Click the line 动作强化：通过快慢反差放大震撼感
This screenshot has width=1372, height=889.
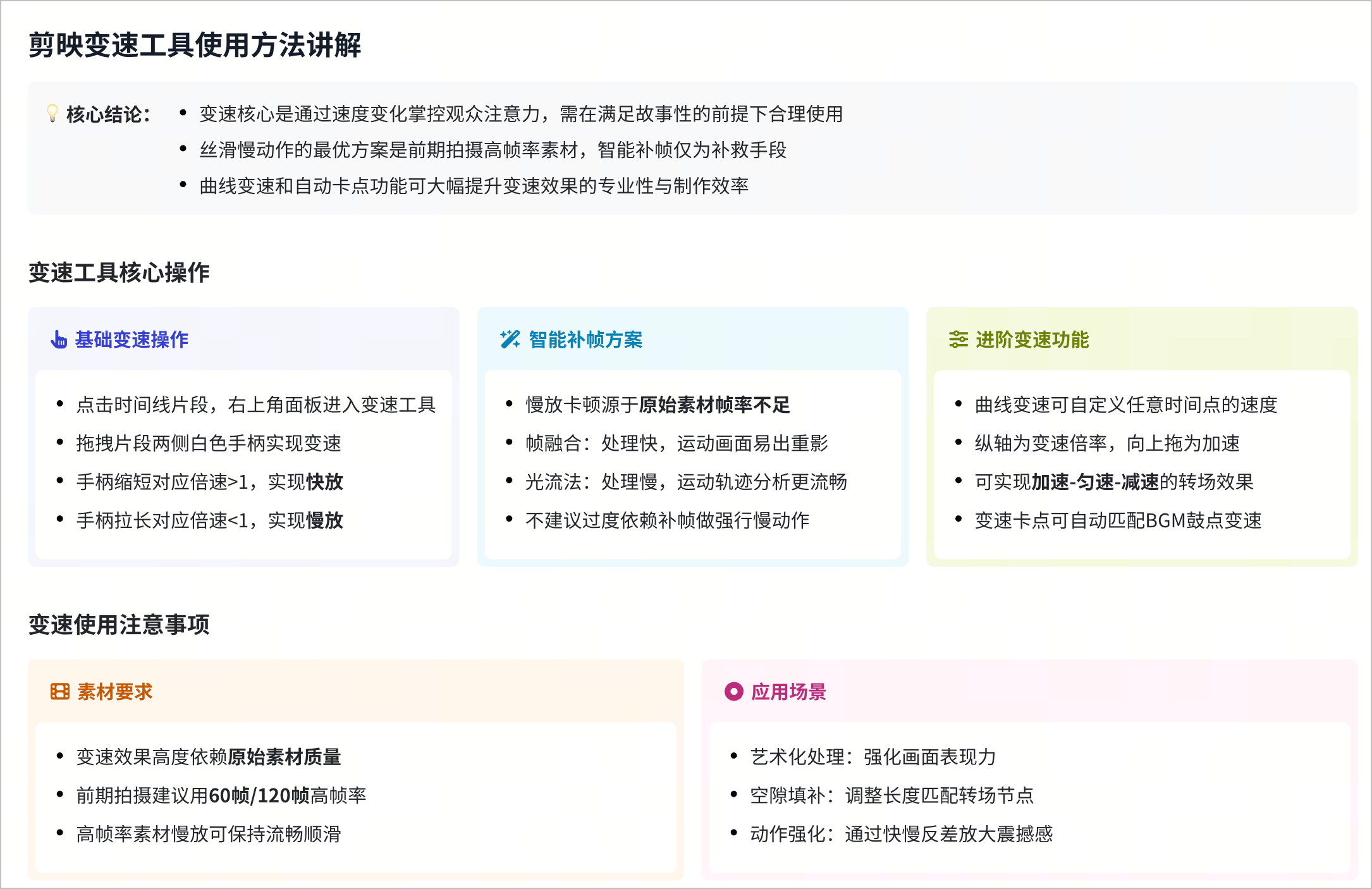point(902,834)
